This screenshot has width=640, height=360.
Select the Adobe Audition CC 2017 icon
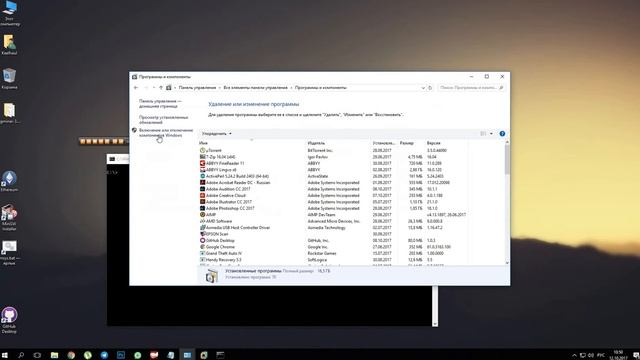tap(202, 189)
